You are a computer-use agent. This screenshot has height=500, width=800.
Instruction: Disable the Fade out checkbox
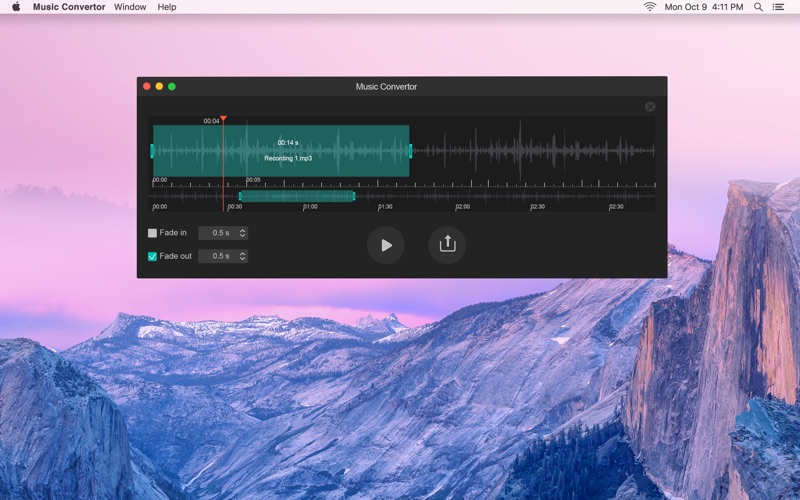tap(152, 256)
